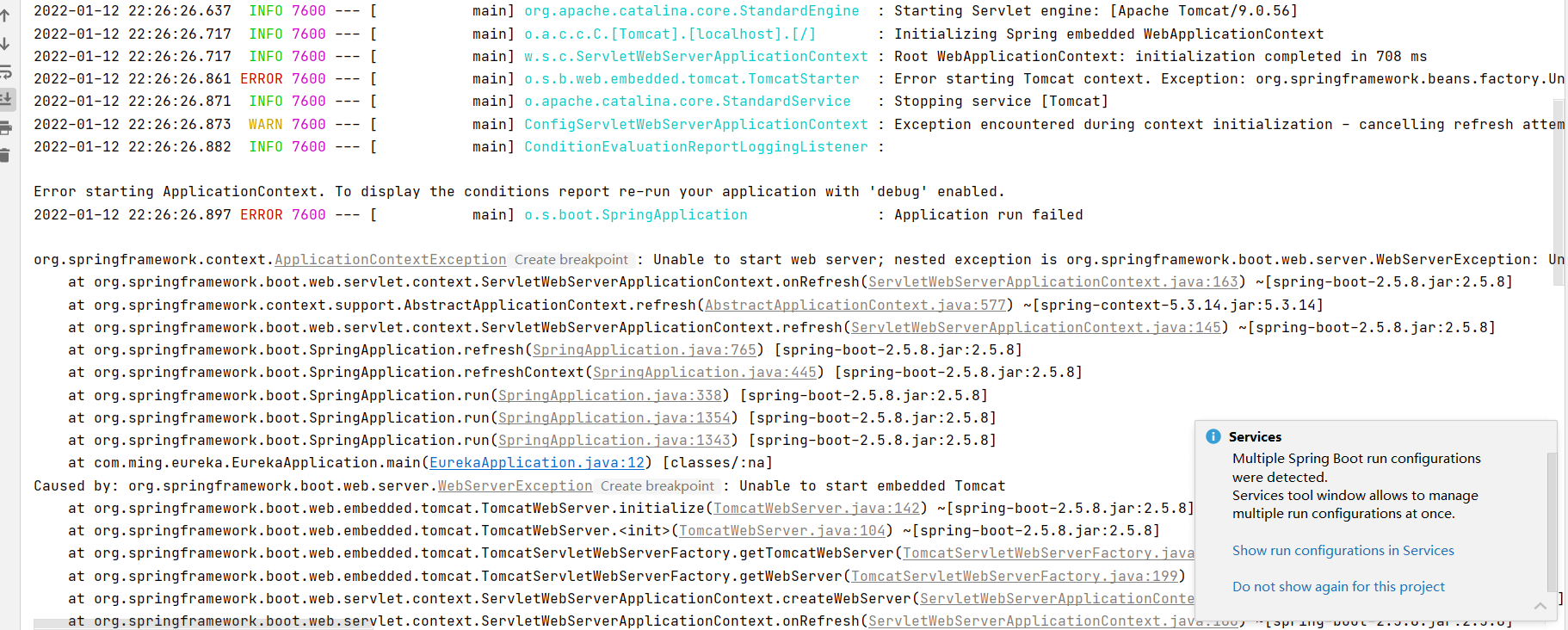The width and height of the screenshot is (1568, 630).
Task: Open SpringApplication.java:445 link
Action: coord(705,373)
